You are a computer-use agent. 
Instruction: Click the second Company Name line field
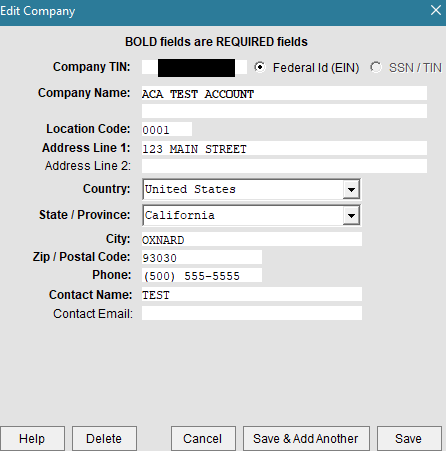[284, 111]
